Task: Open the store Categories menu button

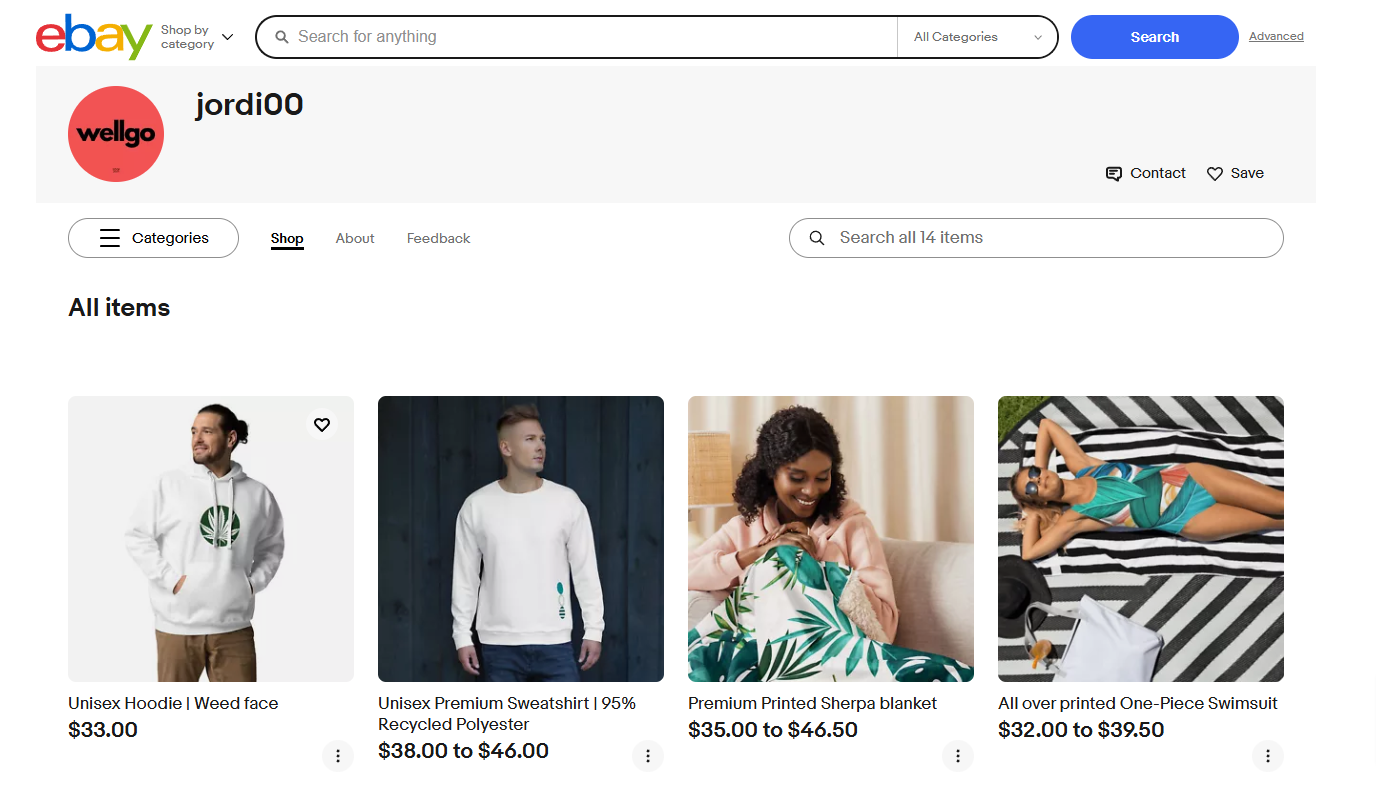Action: click(153, 238)
